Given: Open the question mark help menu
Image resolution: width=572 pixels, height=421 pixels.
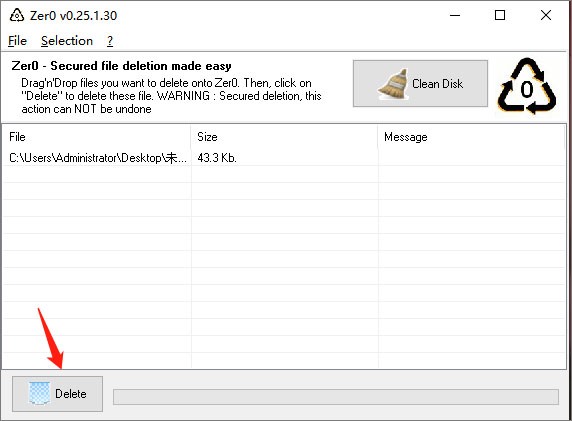Looking at the screenshot, I should coord(110,41).
